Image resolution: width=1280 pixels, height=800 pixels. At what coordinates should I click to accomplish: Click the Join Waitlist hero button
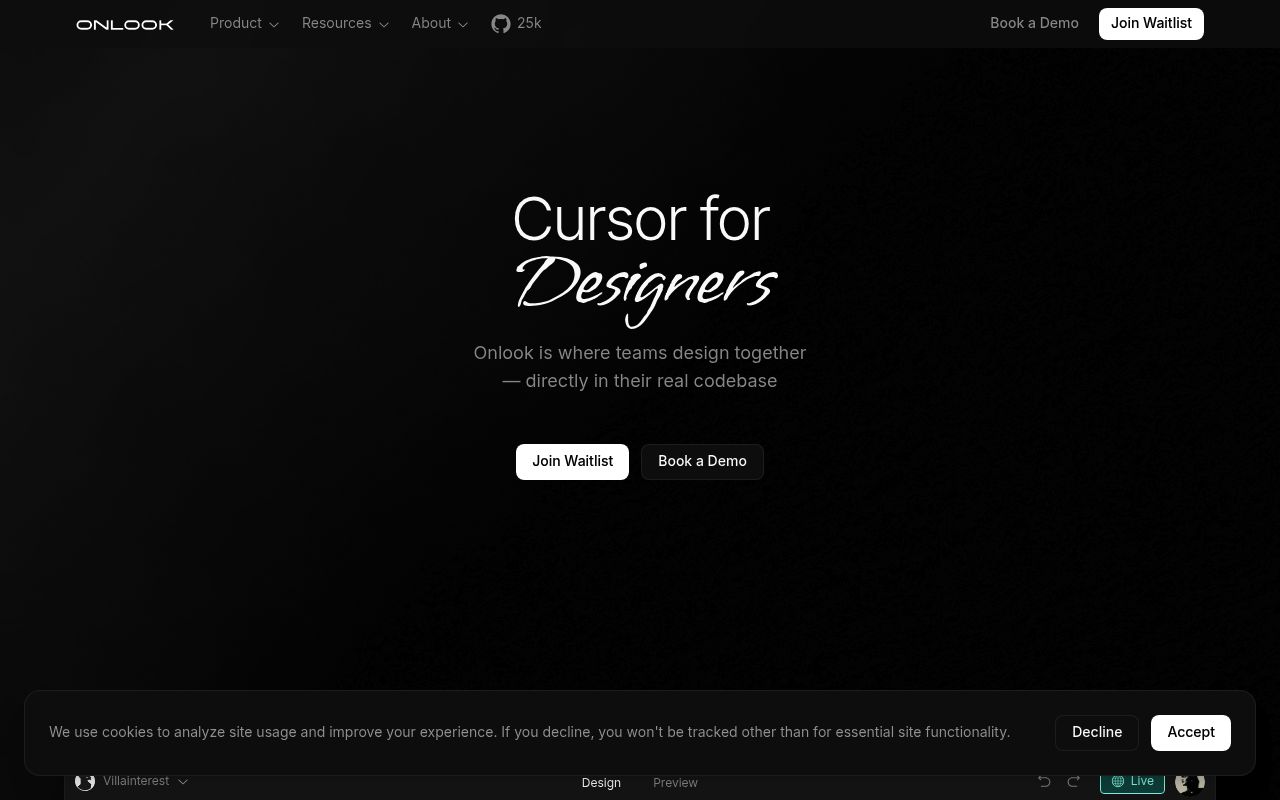[x=572, y=461]
